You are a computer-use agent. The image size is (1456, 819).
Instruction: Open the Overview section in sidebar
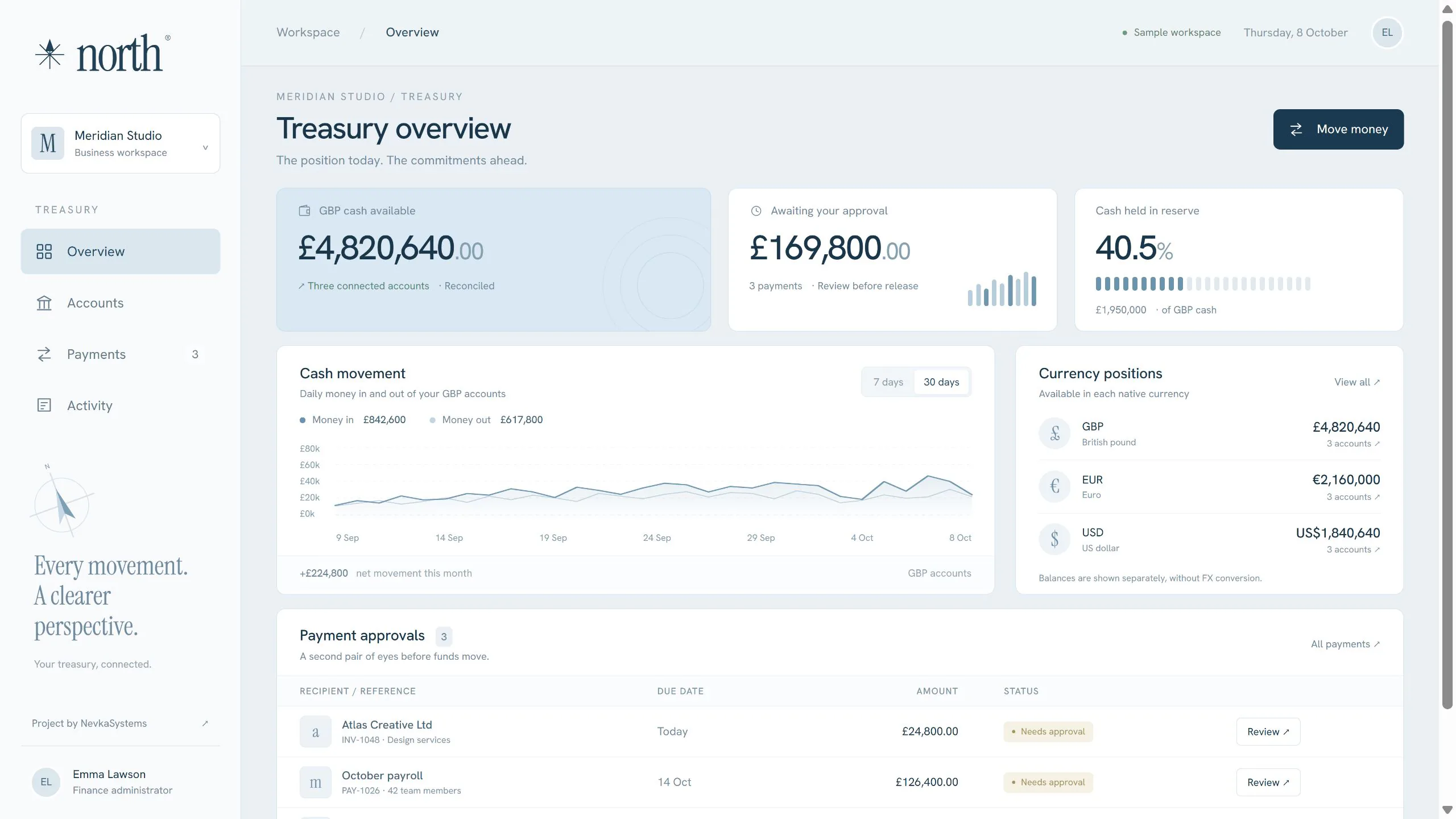121,251
